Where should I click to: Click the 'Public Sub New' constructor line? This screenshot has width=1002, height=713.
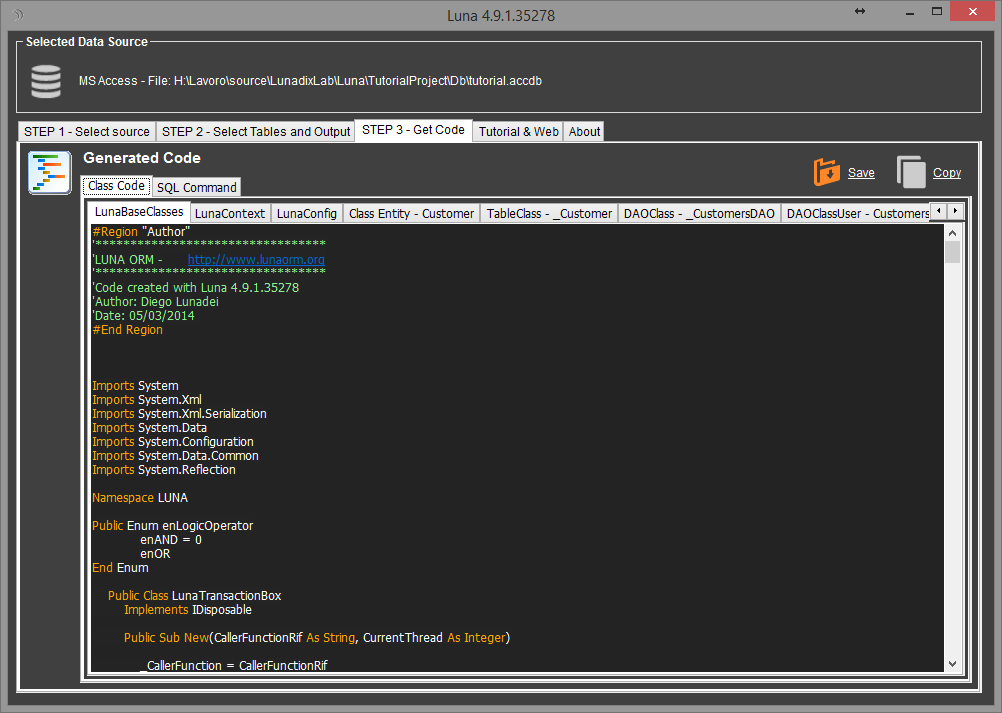[317, 638]
